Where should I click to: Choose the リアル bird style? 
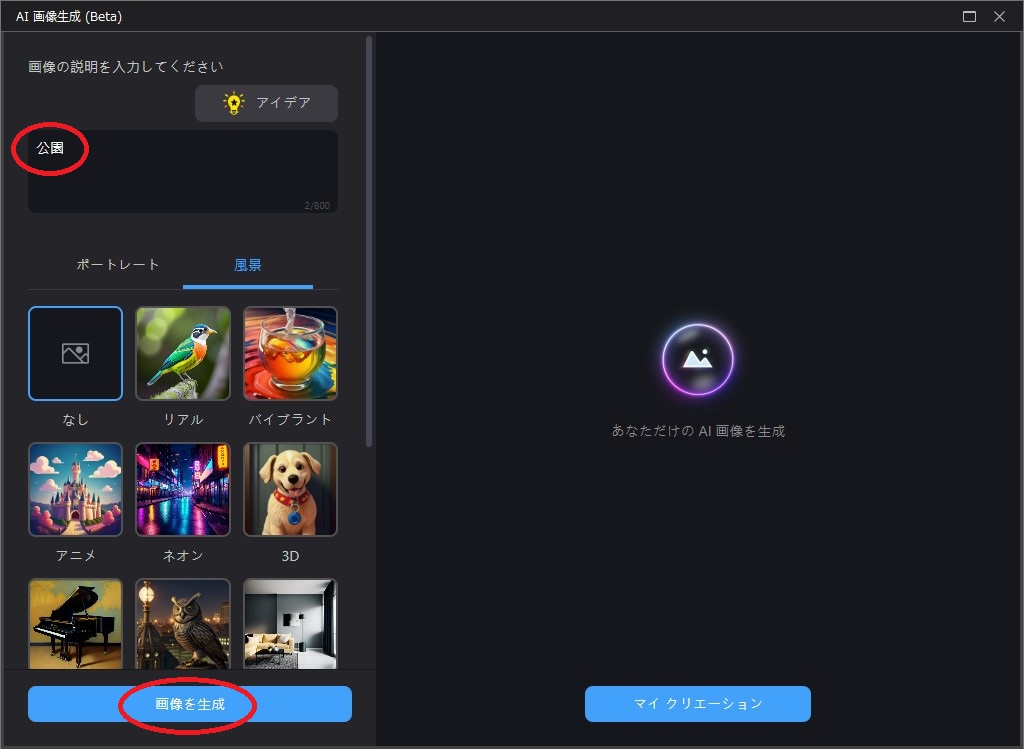[x=183, y=353]
